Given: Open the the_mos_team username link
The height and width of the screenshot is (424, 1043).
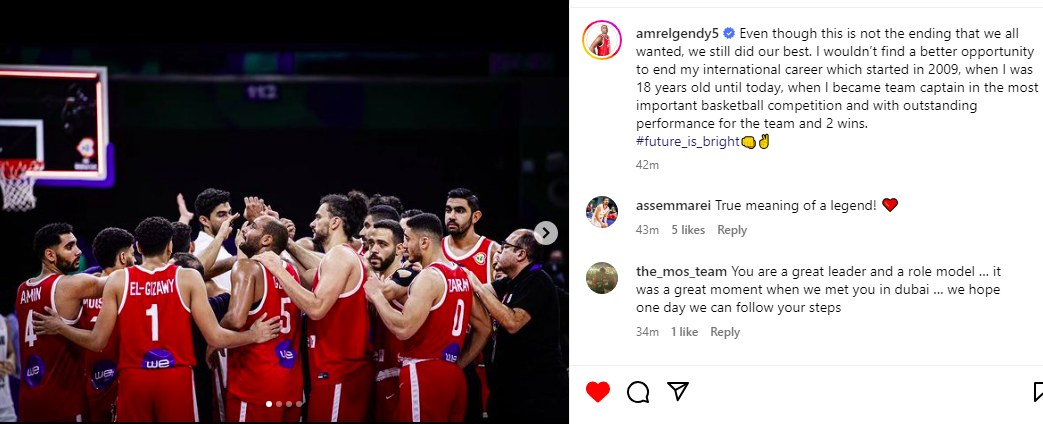Looking at the screenshot, I should click(x=682, y=272).
